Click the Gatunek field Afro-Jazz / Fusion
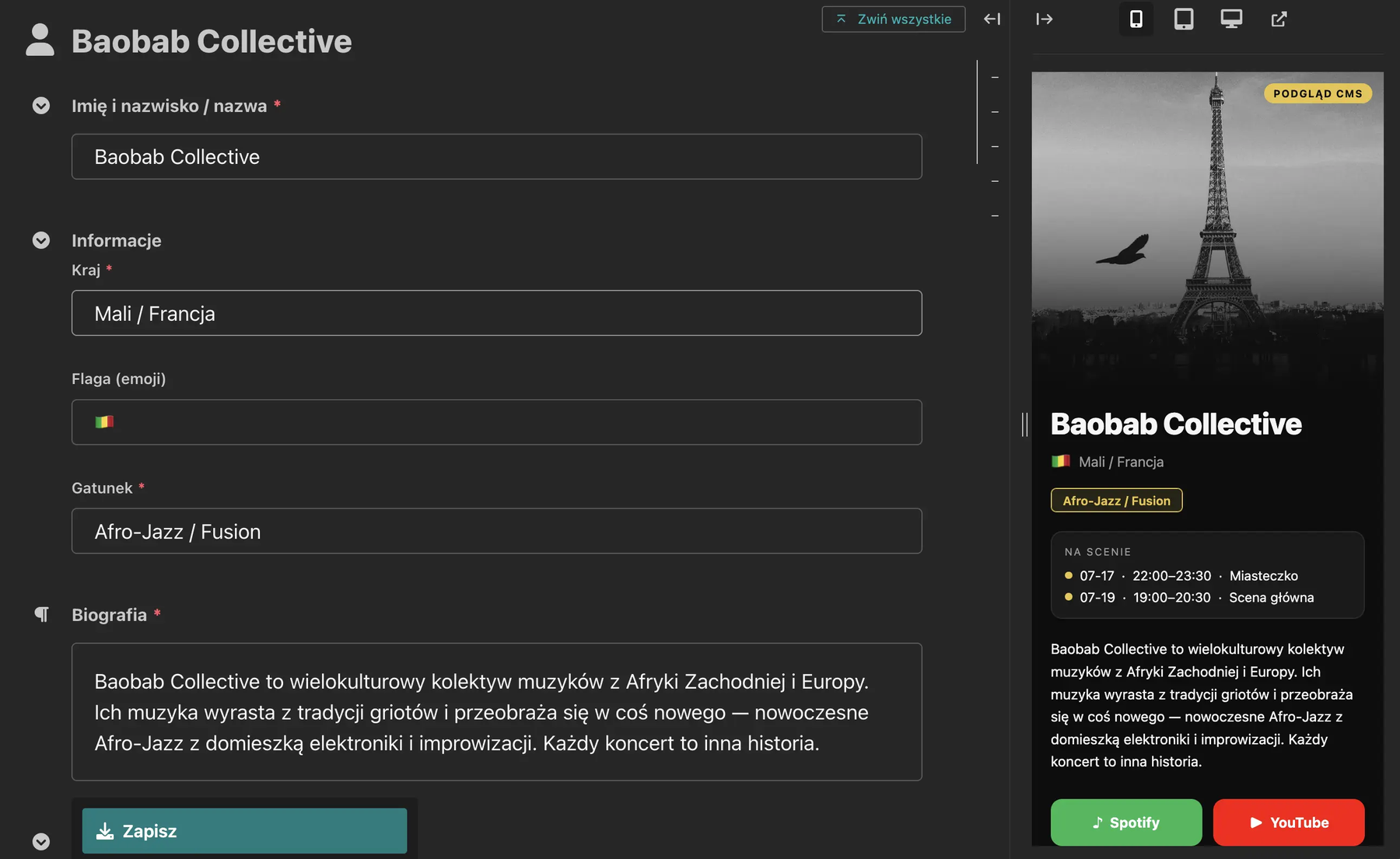Image resolution: width=1400 pixels, height=859 pixels. click(497, 532)
